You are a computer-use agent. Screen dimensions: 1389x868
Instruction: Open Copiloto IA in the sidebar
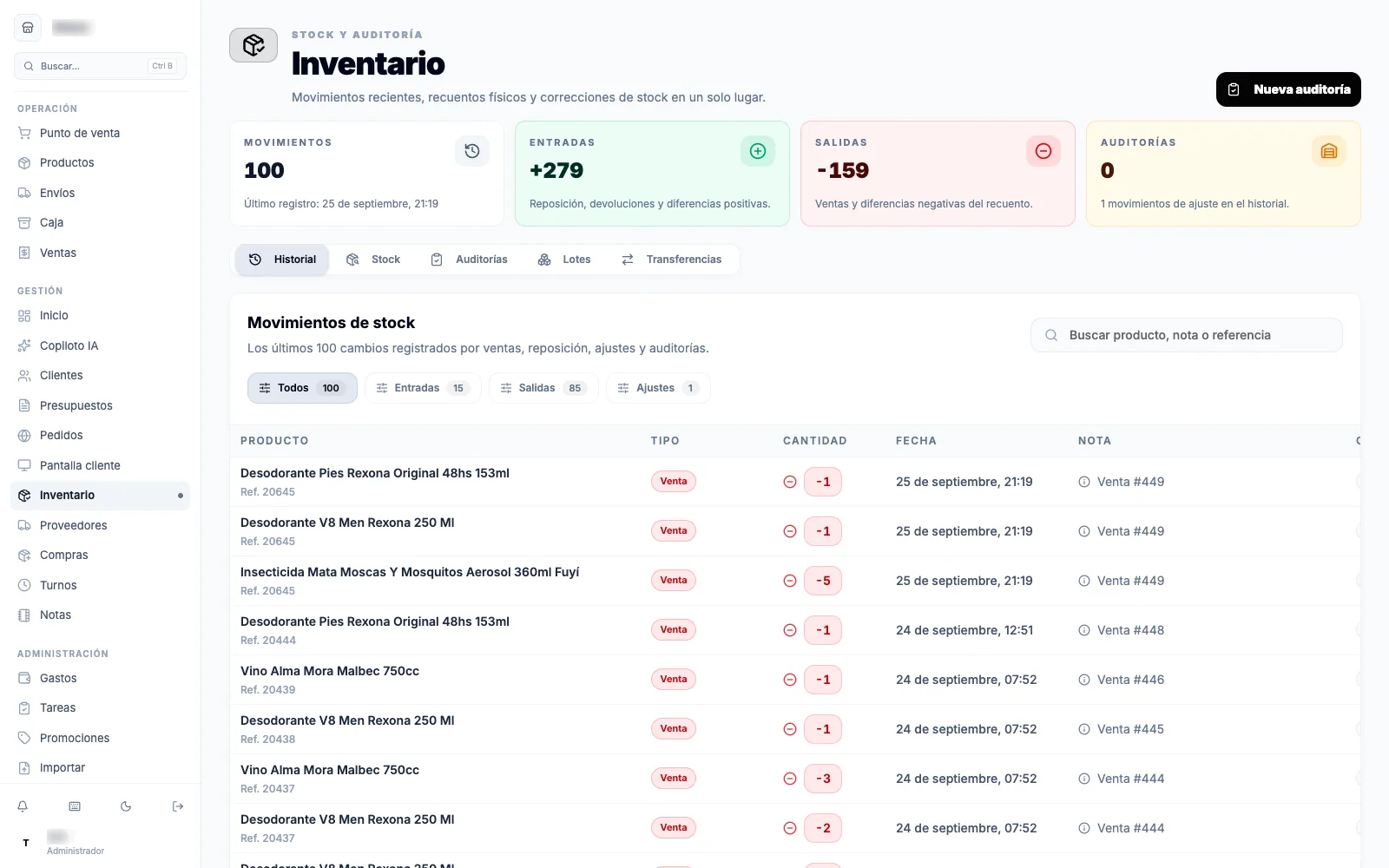tap(101, 345)
